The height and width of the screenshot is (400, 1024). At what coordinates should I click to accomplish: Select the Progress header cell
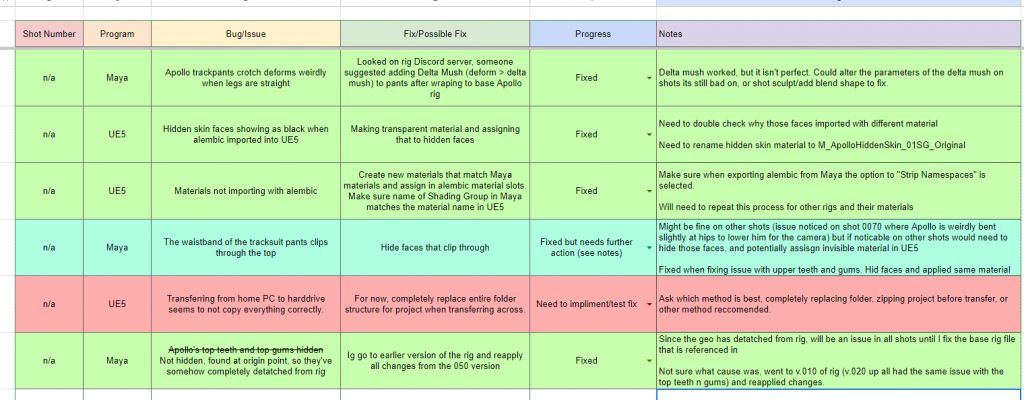pos(593,34)
